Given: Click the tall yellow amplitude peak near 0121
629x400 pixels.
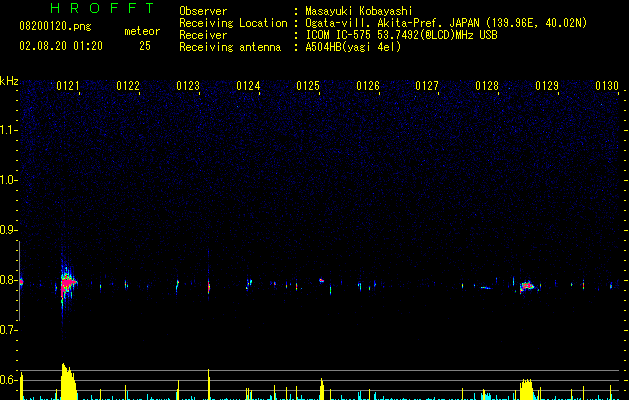Looking at the screenshot, I should (x=68, y=381).
